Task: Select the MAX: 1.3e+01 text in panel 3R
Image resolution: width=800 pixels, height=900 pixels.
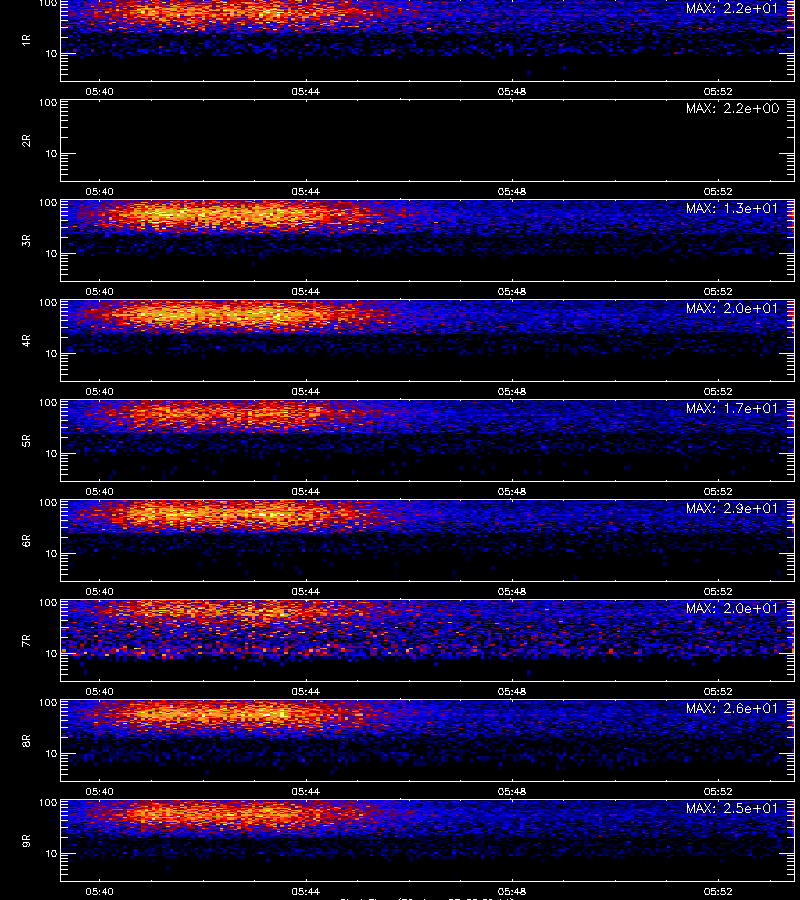Action: (x=732, y=208)
